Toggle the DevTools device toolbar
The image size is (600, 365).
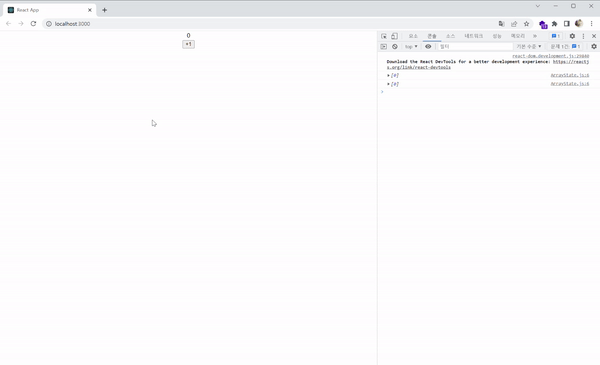(395, 36)
